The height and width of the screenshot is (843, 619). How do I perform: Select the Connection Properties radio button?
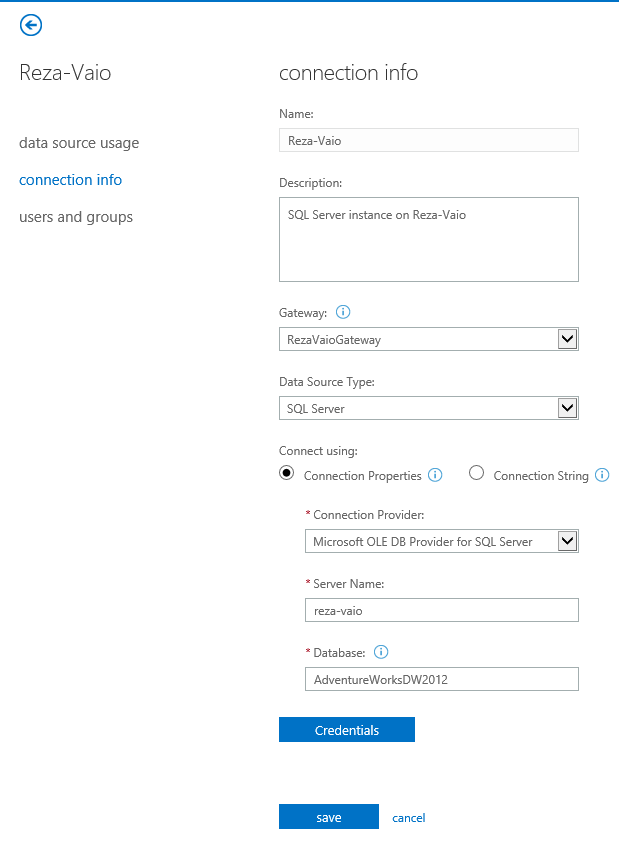[287, 473]
